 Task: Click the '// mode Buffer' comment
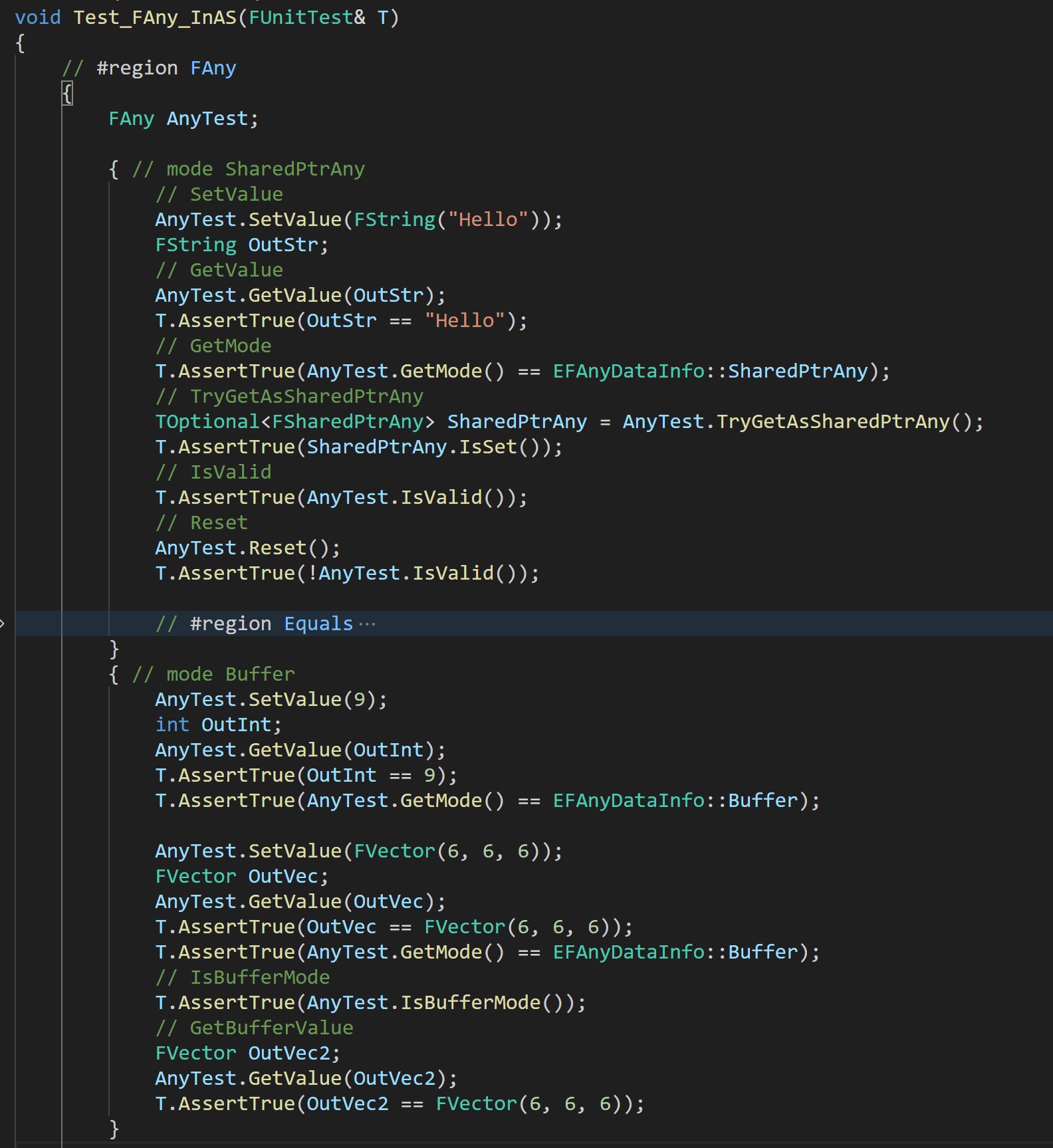point(213,674)
